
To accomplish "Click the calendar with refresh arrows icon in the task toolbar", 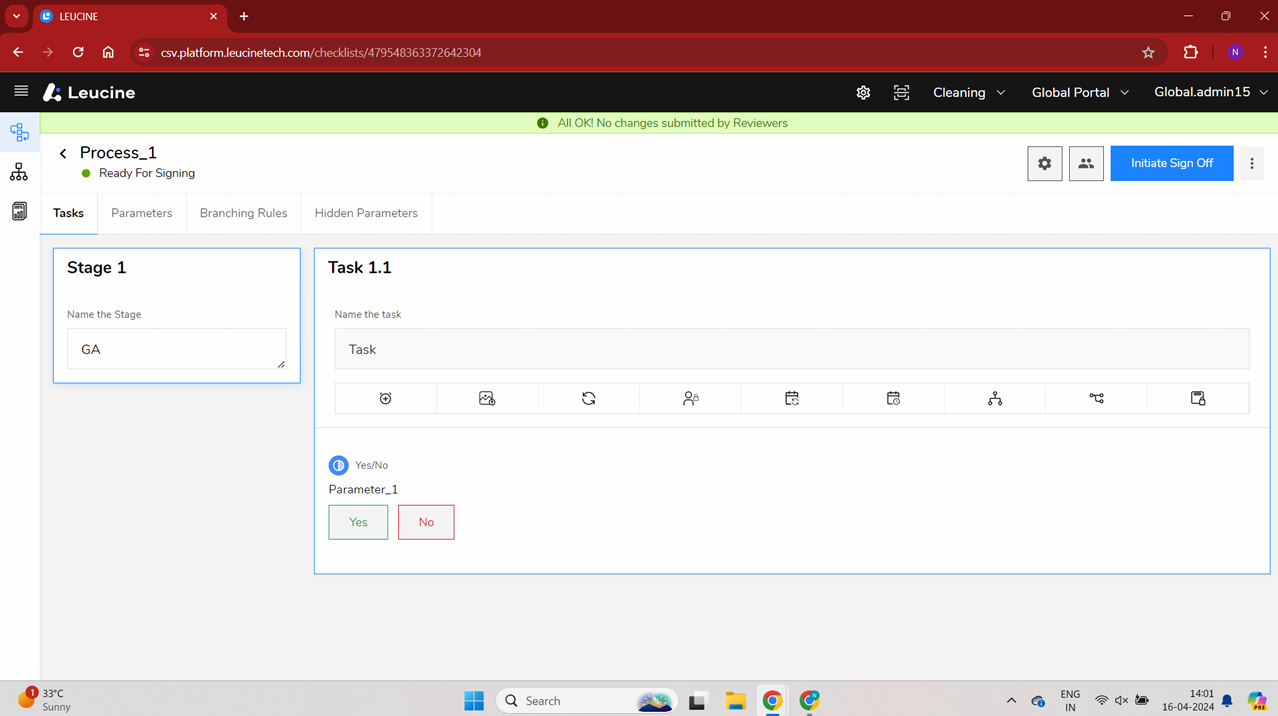I will [792, 398].
